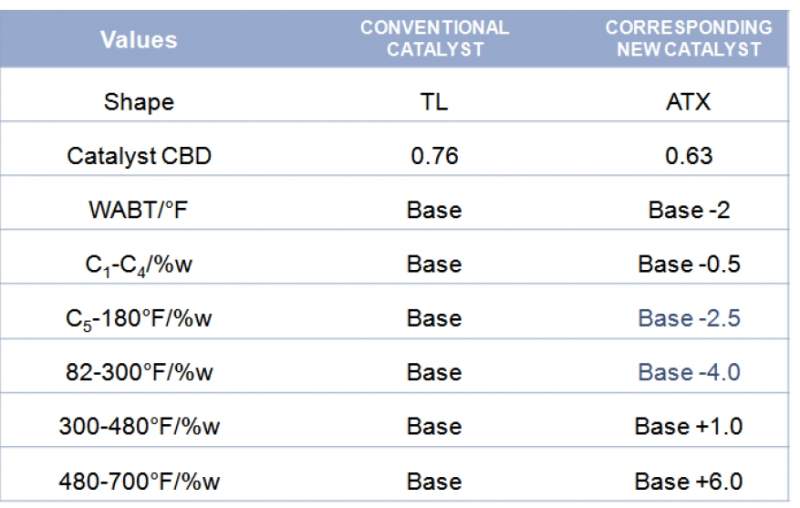Click the "Values" column header
The height and width of the screenshot is (508, 800).
[138, 40]
